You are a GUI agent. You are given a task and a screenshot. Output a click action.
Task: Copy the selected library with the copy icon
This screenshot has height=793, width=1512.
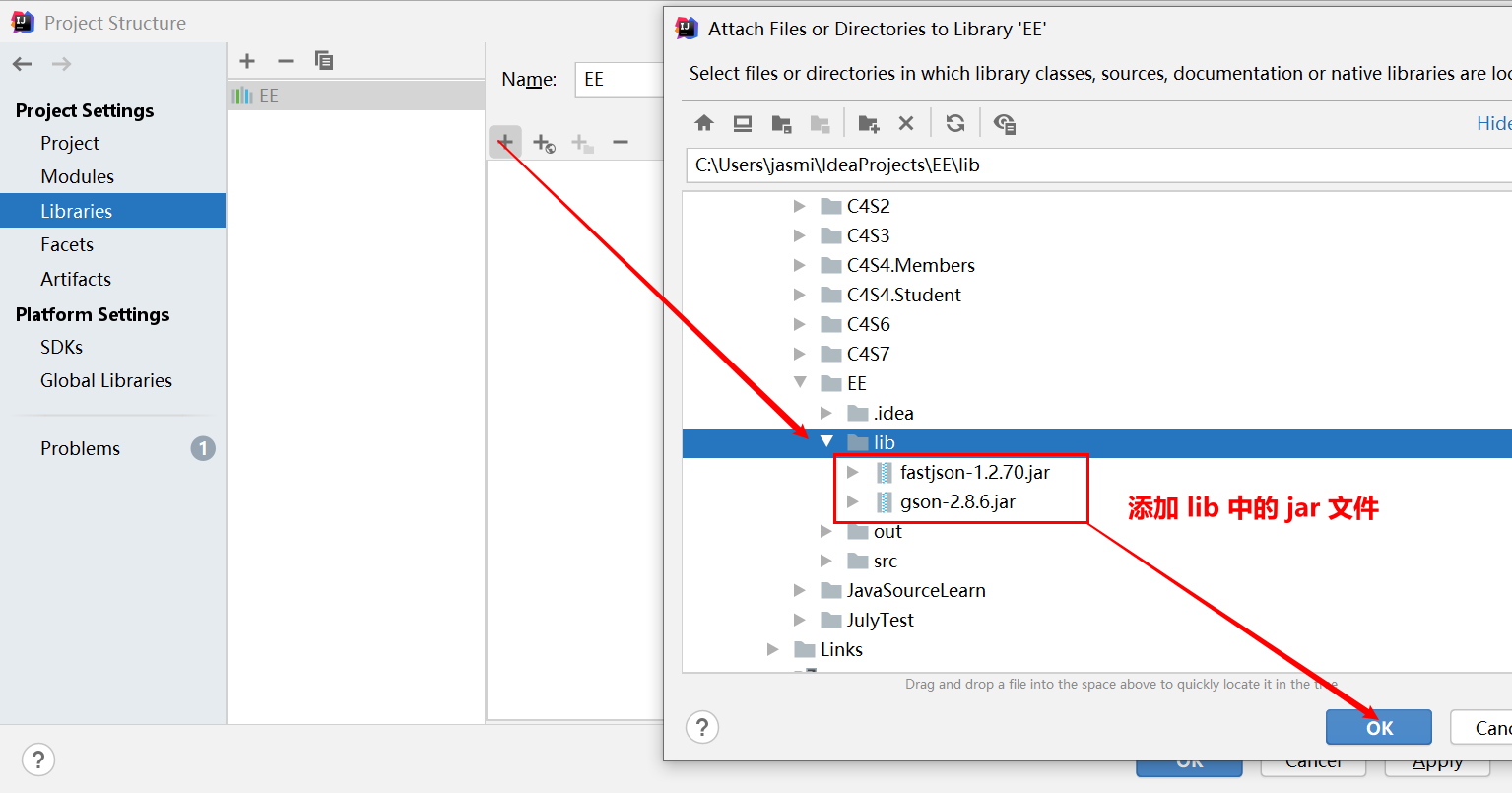324,61
